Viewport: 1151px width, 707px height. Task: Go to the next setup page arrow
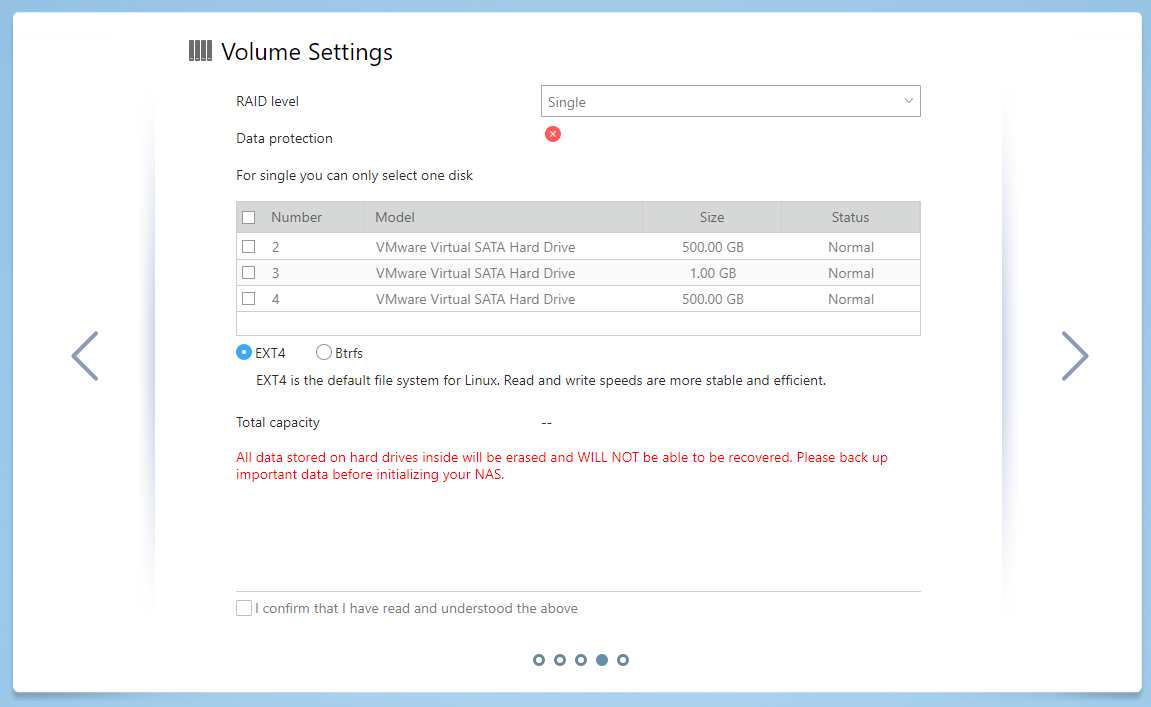click(x=1074, y=356)
